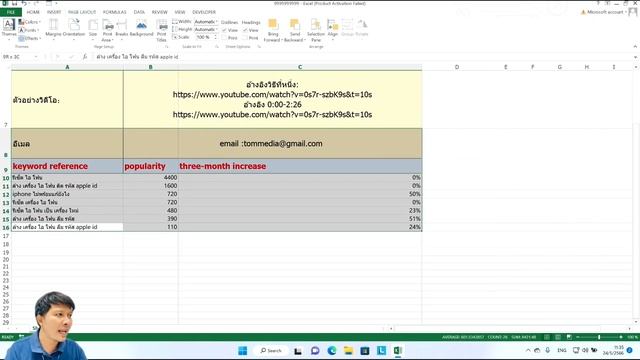Image resolution: width=640 pixels, height=360 pixels.
Task: Expand the Name Box dropdown arrow
Action: (x=36, y=57)
